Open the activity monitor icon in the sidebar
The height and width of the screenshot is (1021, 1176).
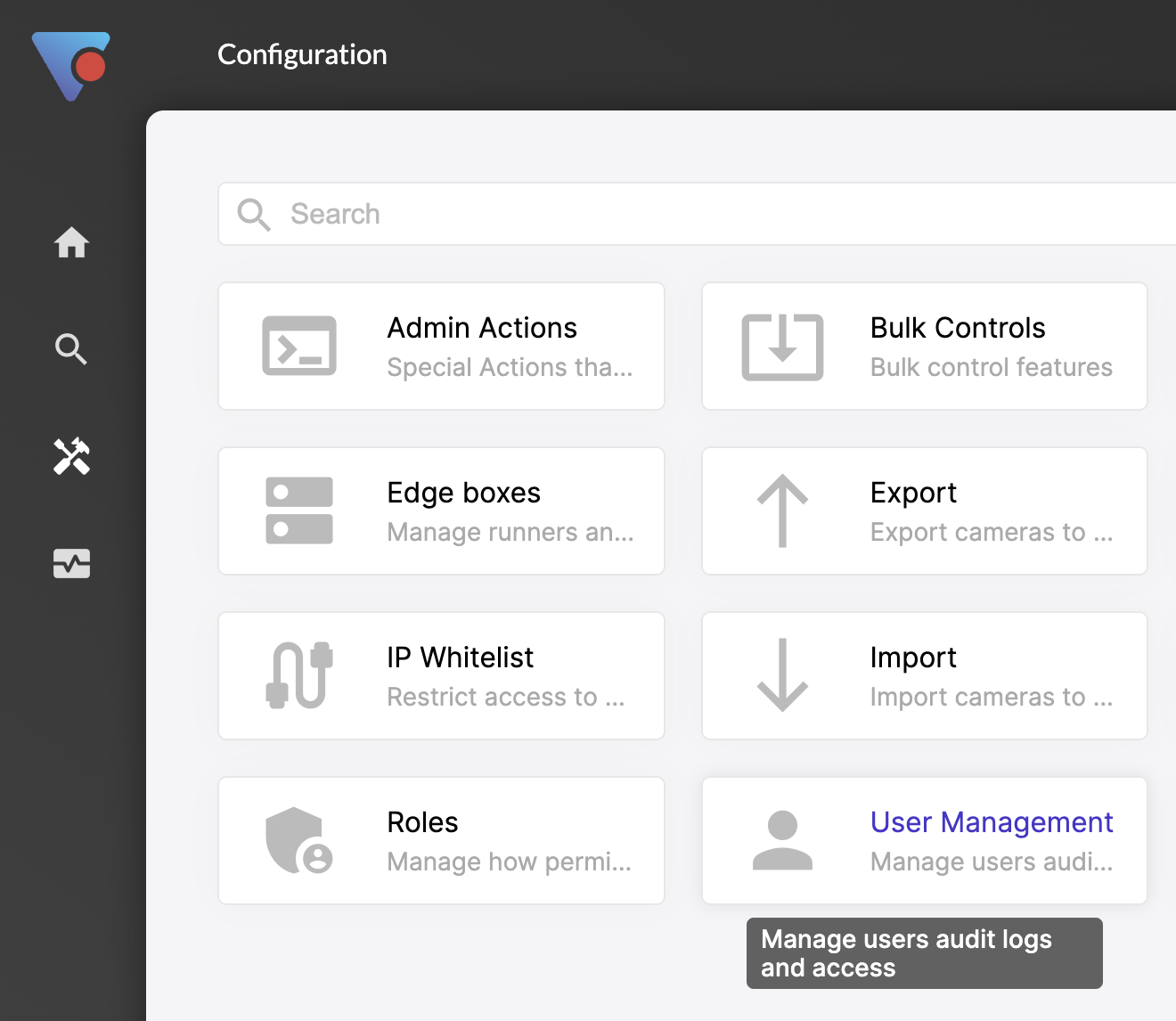click(x=71, y=563)
